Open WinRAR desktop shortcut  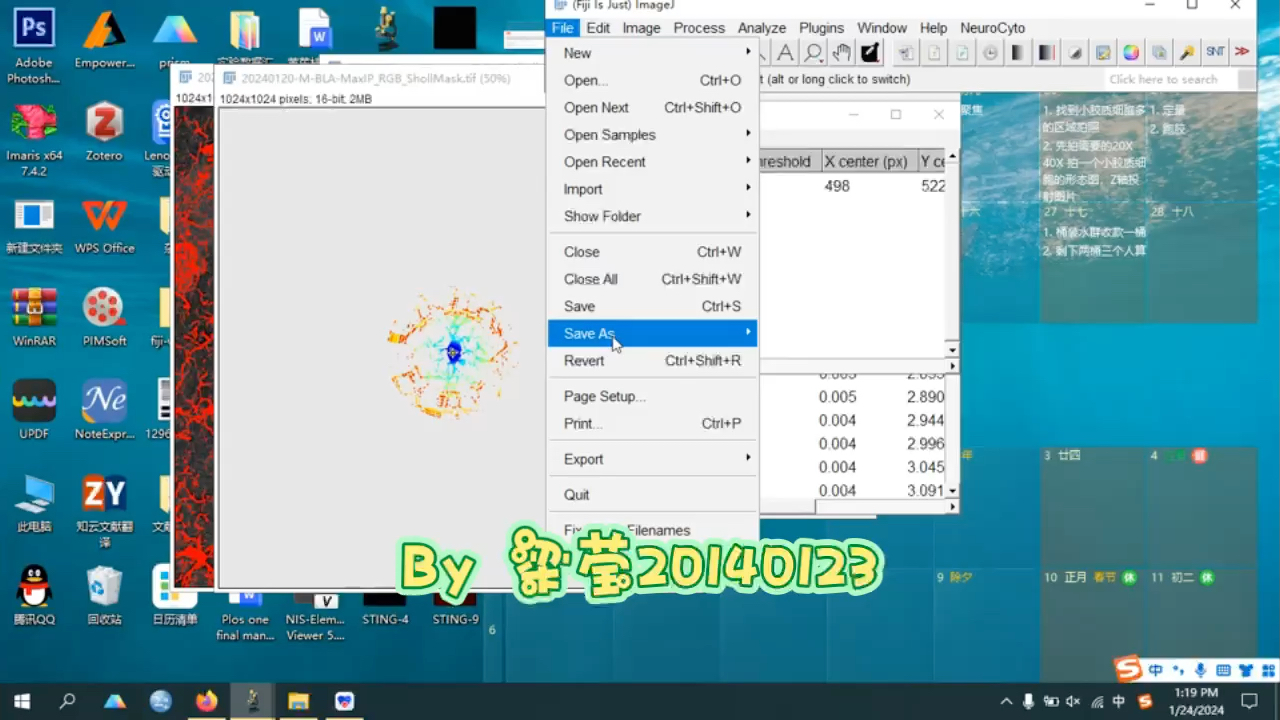click(x=34, y=317)
